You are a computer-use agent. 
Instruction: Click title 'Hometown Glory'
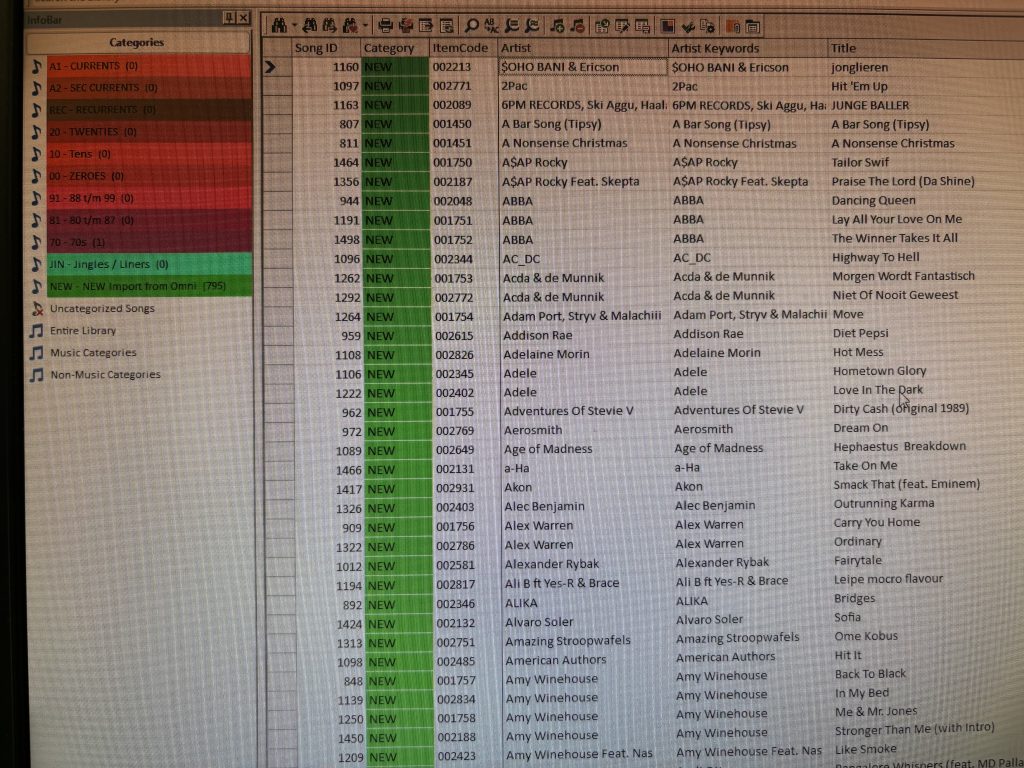tap(879, 371)
